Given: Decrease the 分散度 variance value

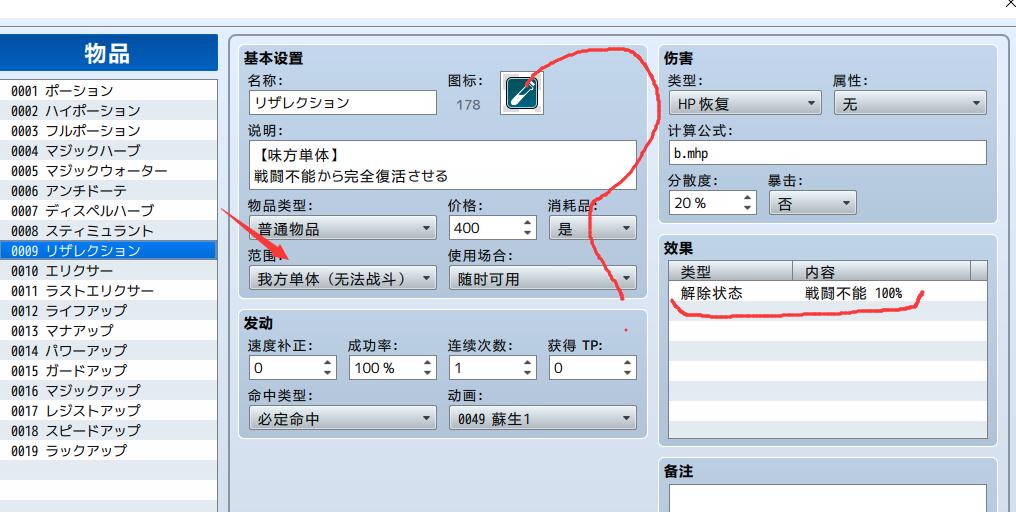Looking at the screenshot, I should pyautogui.click(x=748, y=208).
